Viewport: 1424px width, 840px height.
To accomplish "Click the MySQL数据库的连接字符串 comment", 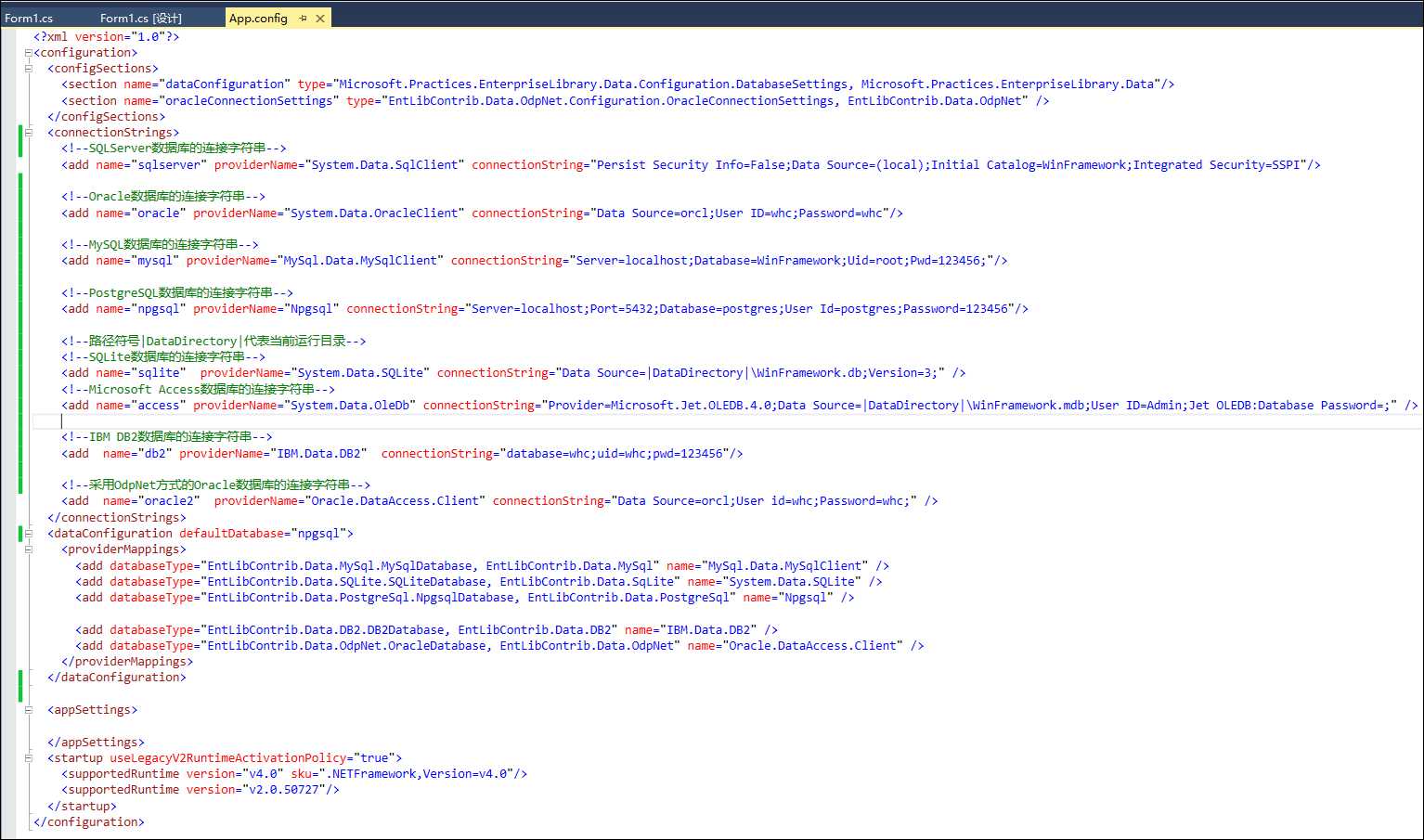I will [x=160, y=245].
